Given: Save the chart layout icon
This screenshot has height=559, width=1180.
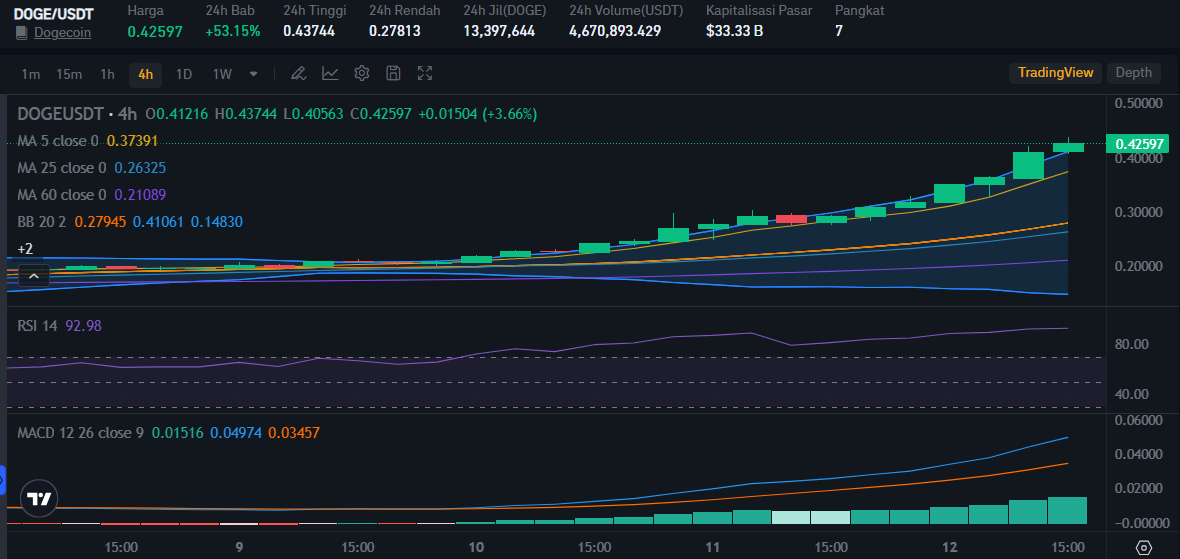Looking at the screenshot, I should [393, 73].
